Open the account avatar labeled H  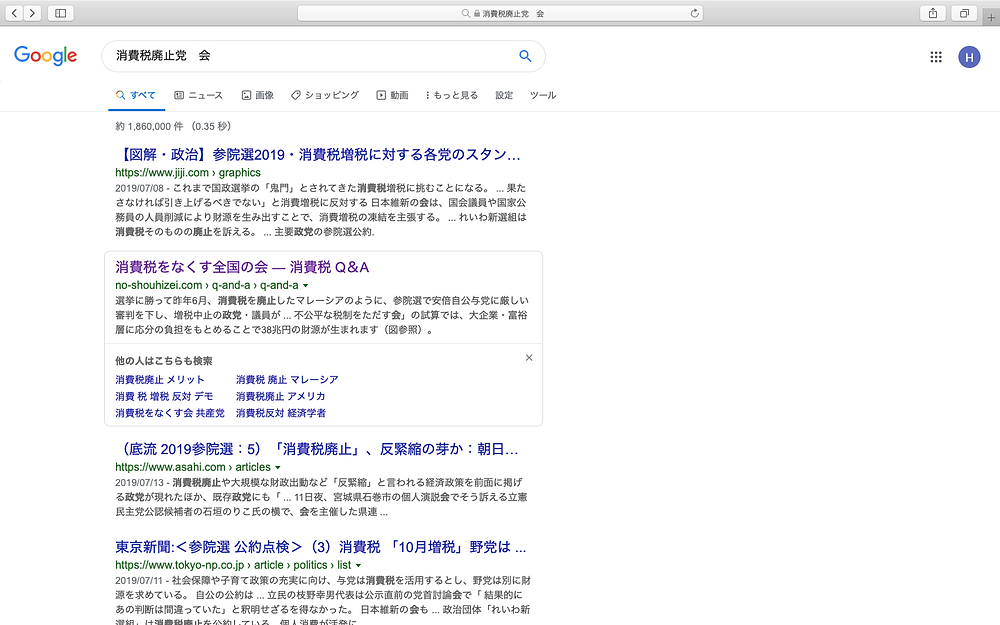pyautogui.click(x=969, y=57)
